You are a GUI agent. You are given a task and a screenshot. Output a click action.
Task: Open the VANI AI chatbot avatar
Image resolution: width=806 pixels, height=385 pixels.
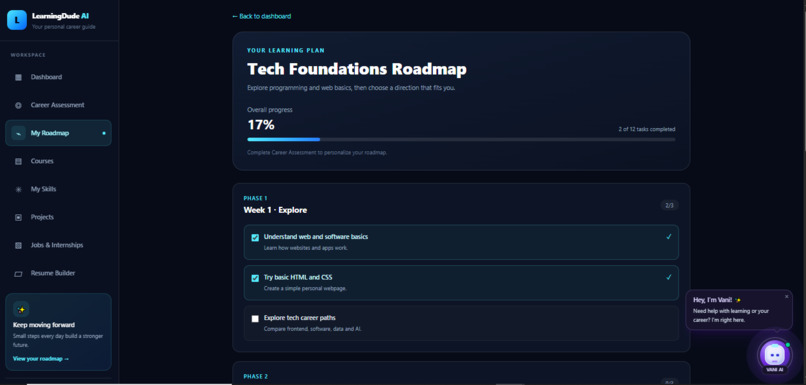[774, 354]
